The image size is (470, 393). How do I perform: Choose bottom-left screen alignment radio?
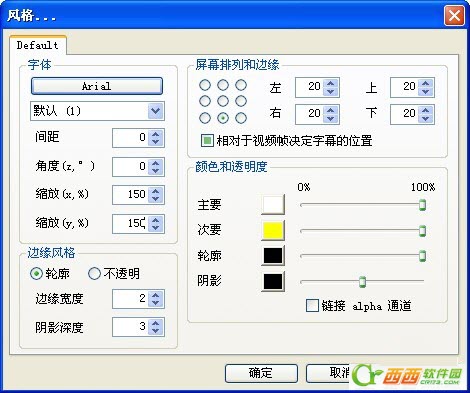point(205,118)
